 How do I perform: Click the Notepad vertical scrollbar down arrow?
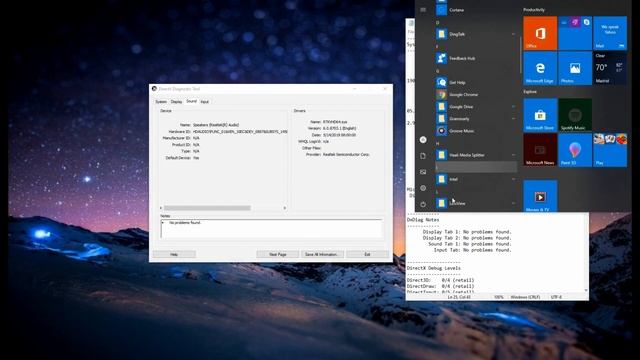(x=586, y=291)
